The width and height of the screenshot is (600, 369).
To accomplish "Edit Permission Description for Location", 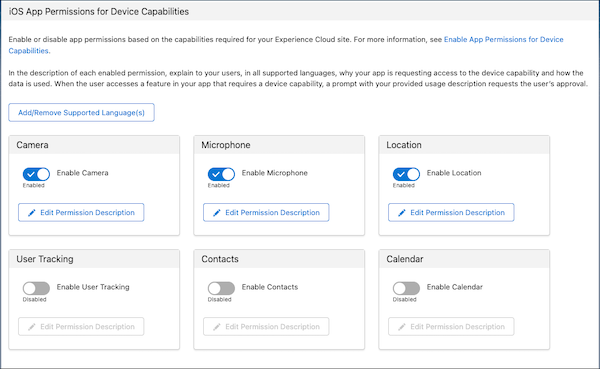I will [451, 212].
